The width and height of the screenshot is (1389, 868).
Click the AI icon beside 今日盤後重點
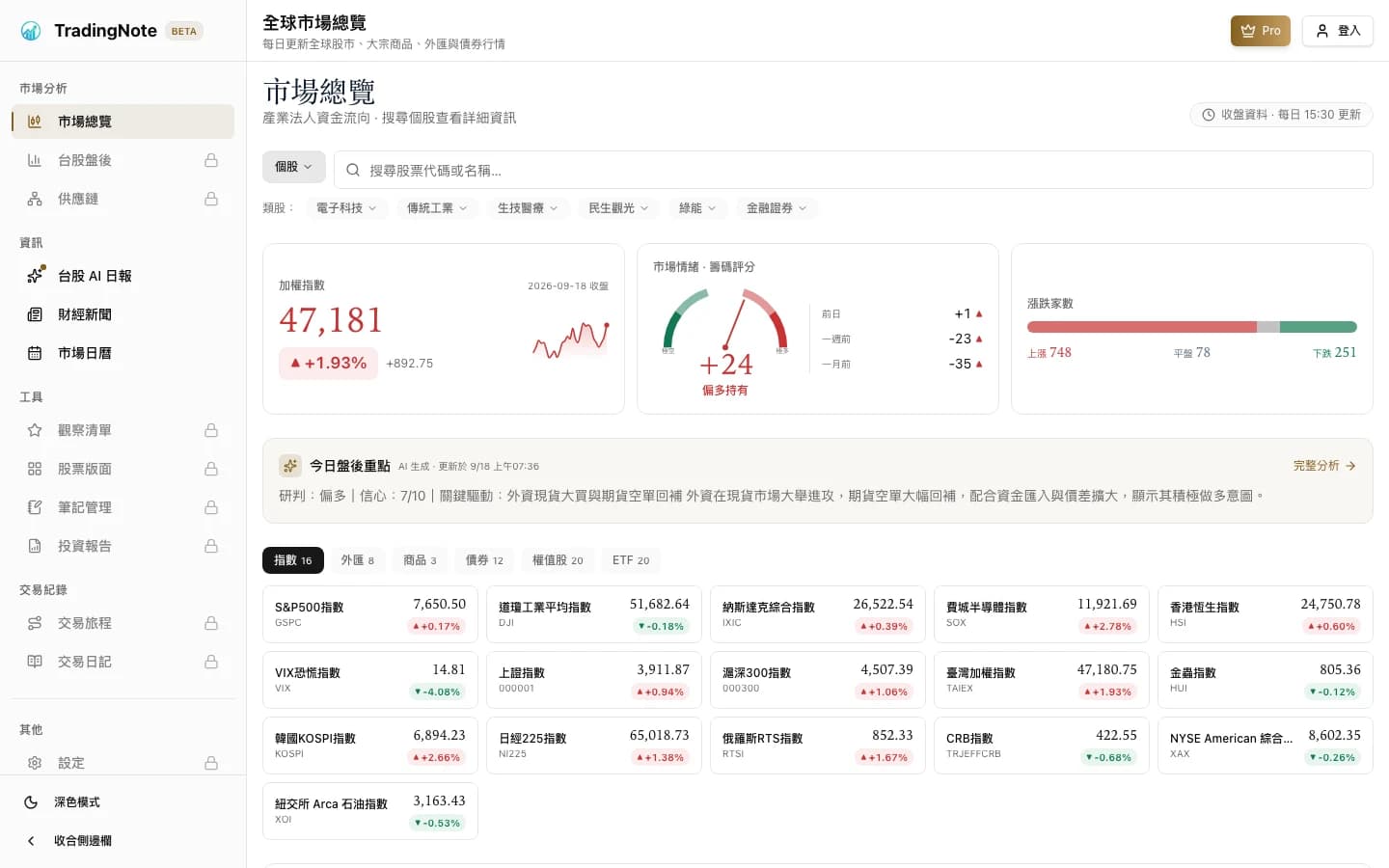tap(289, 466)
